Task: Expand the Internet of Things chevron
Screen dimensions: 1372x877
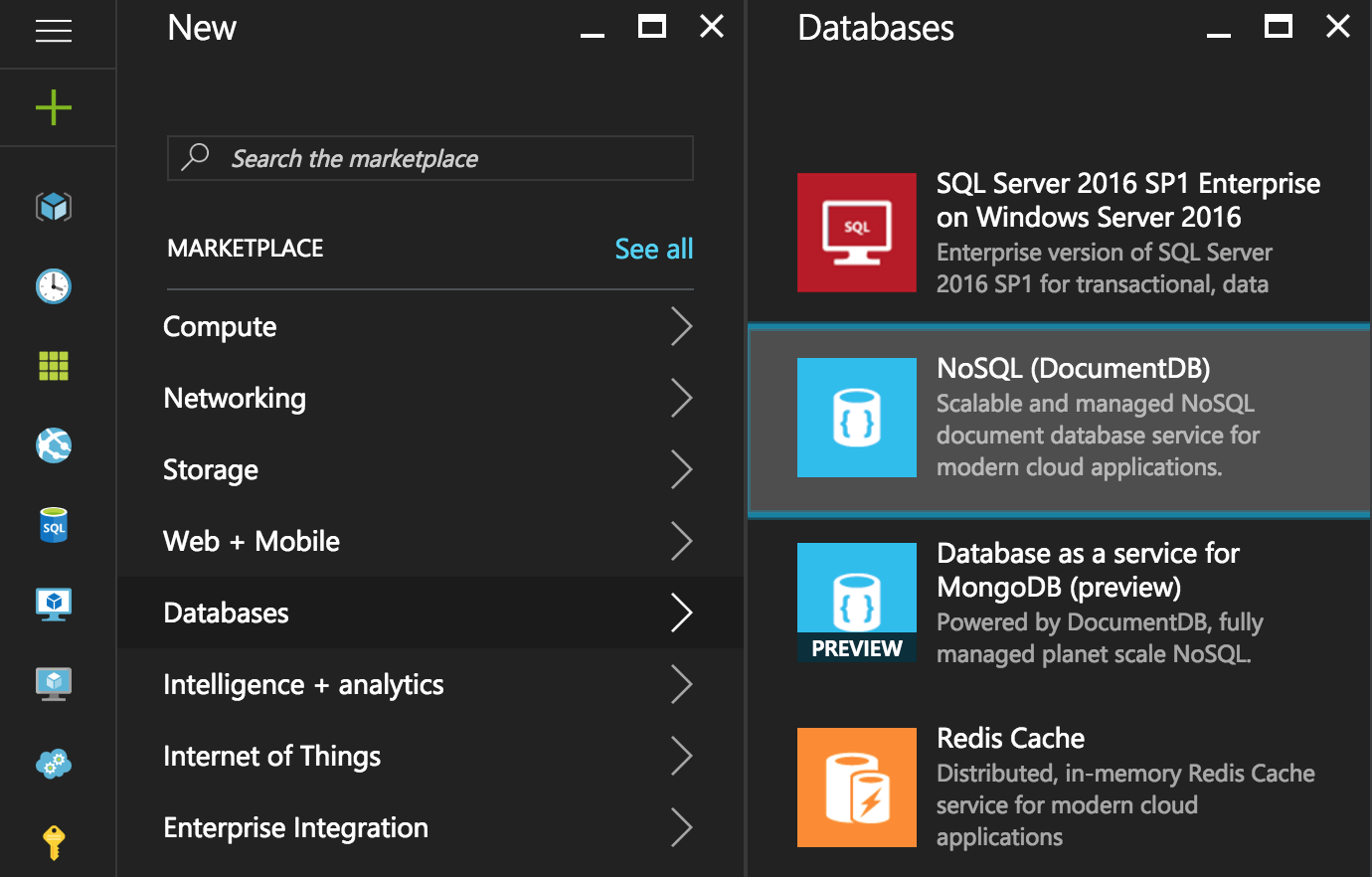Action: (x=681, y=756)
